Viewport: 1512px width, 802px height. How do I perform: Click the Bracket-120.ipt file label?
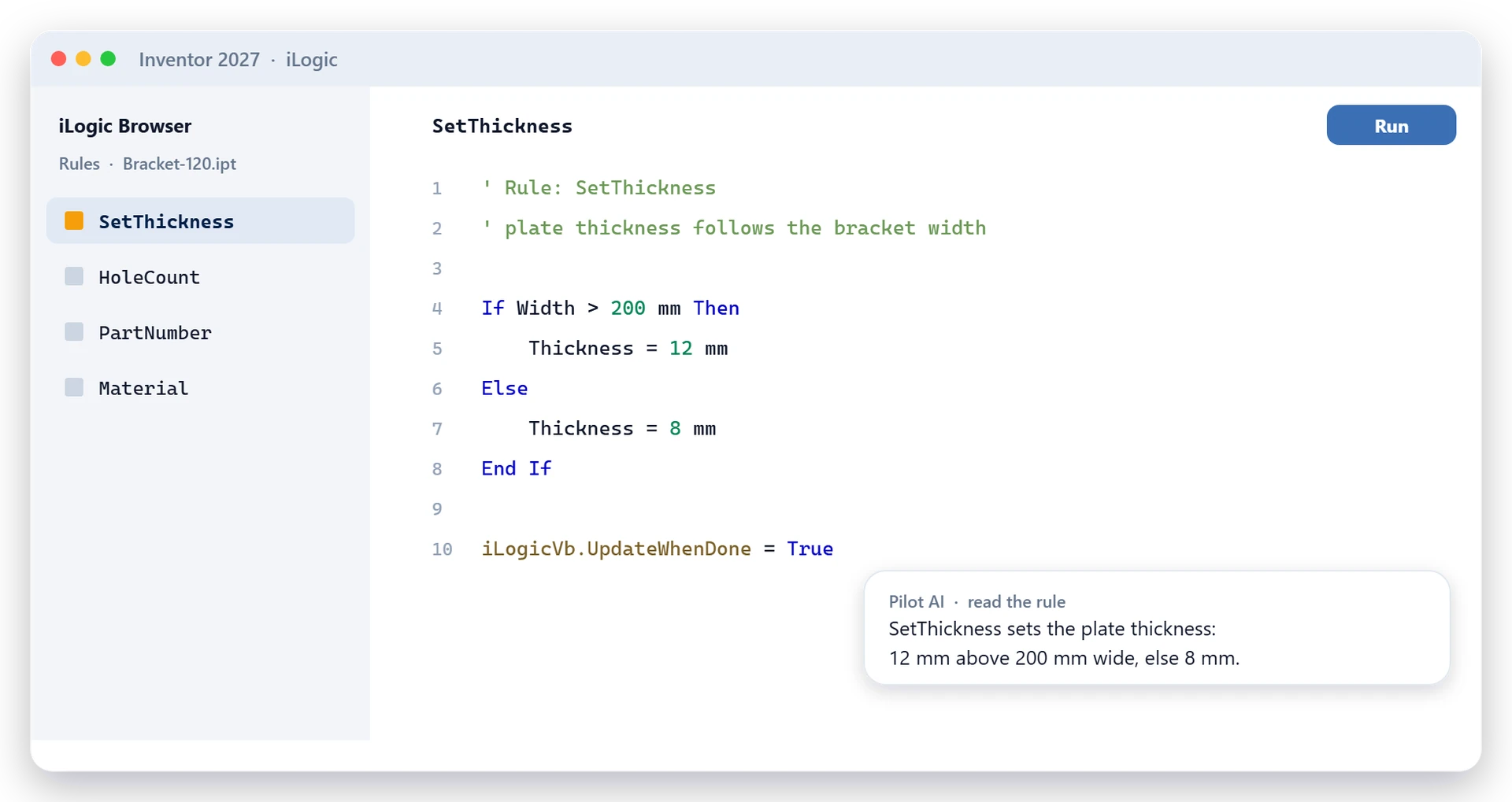180,164
